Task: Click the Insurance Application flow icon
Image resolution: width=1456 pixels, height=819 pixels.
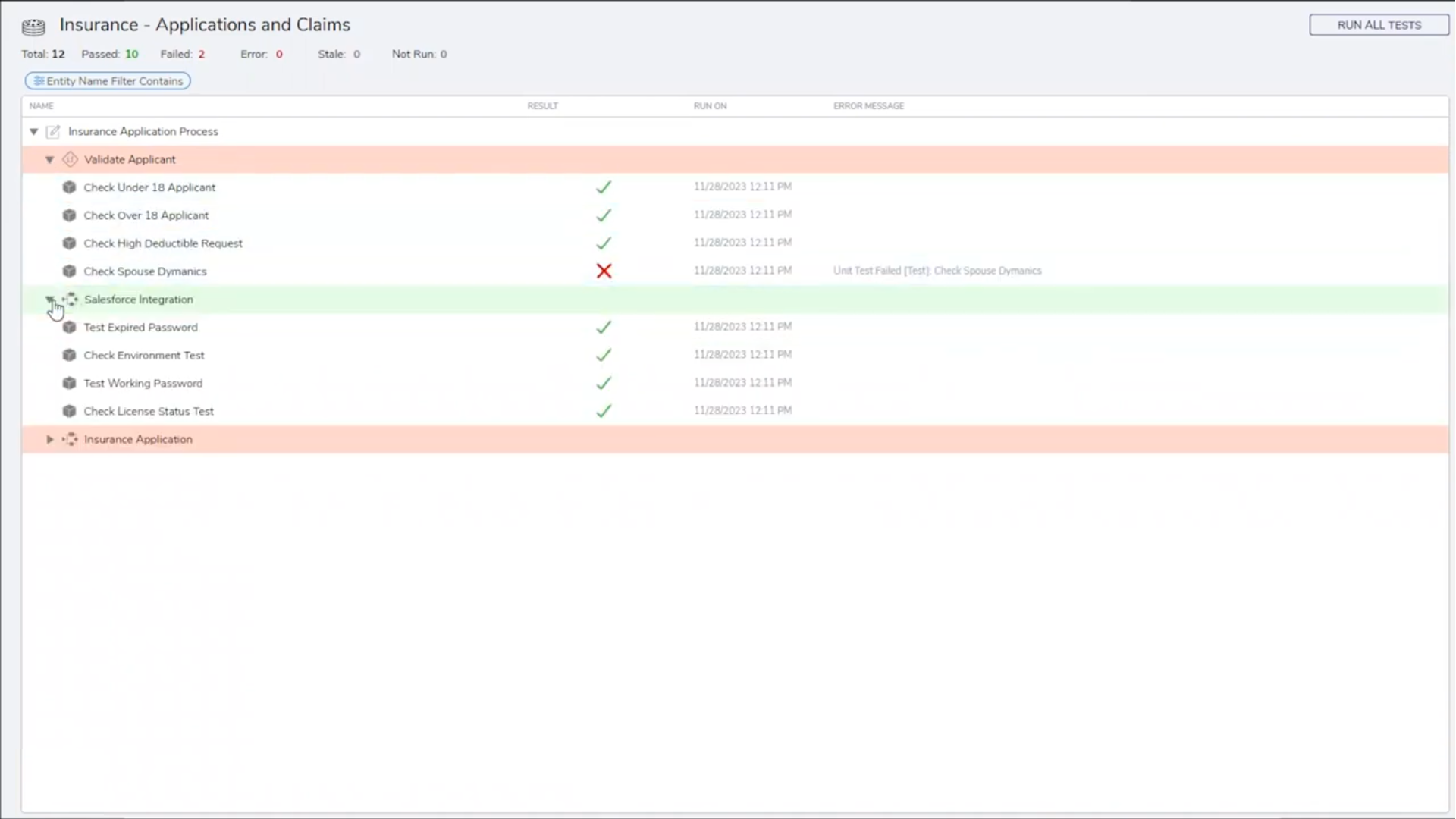Action: pos(70,439)
